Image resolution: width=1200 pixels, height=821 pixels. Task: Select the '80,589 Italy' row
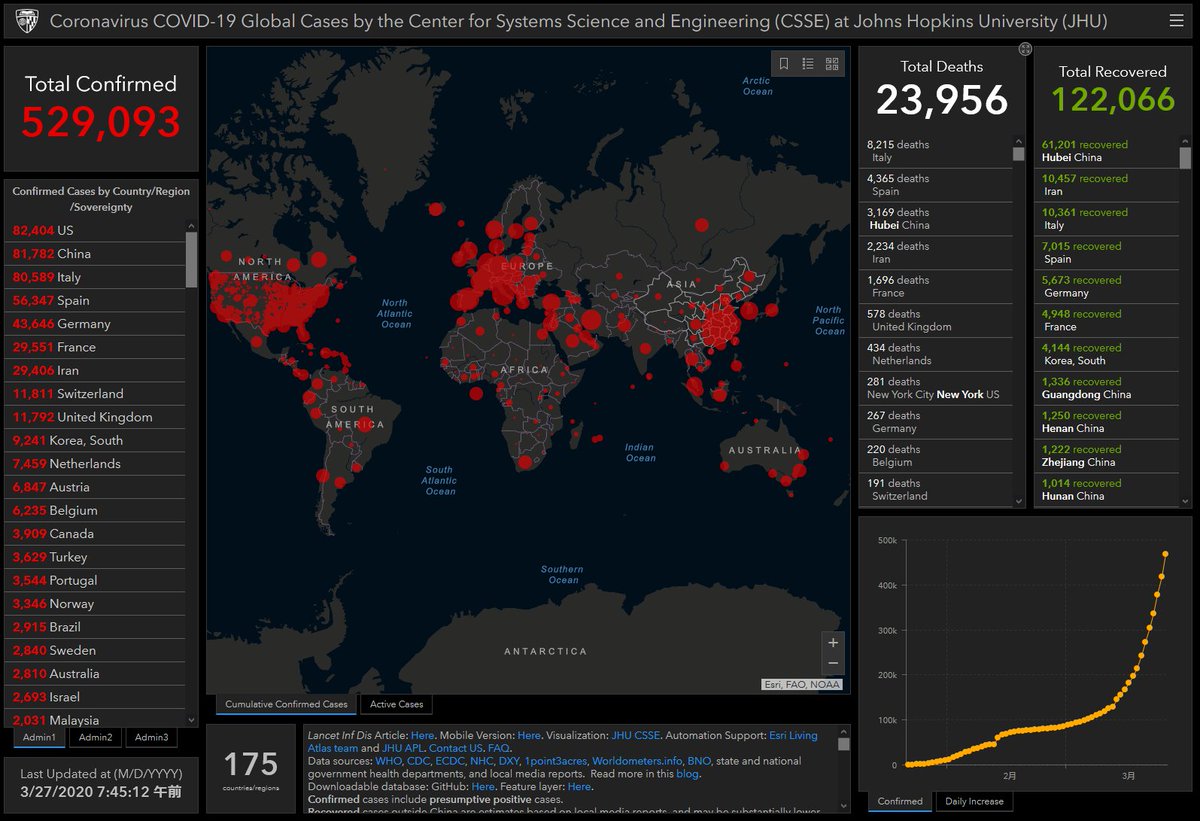click(x=95, y=277)
